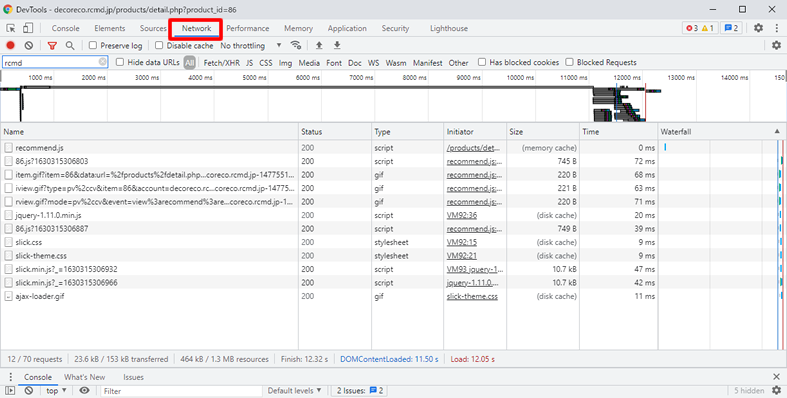Open Console settings gear in the drawer
Viewport: 787px width, 398px height.
776,390
